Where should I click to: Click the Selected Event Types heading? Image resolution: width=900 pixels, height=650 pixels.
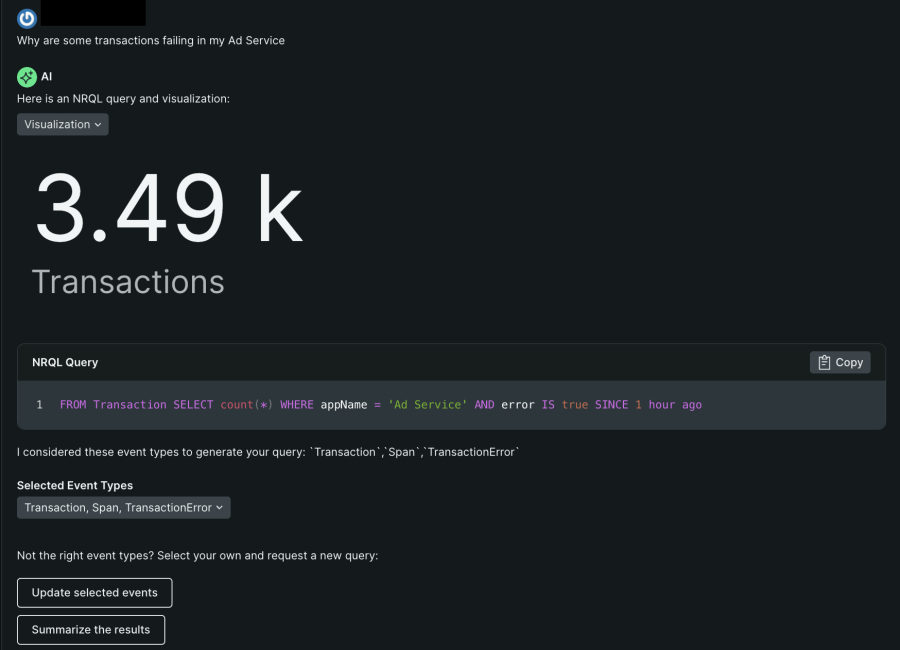click(x=75, y=486)
